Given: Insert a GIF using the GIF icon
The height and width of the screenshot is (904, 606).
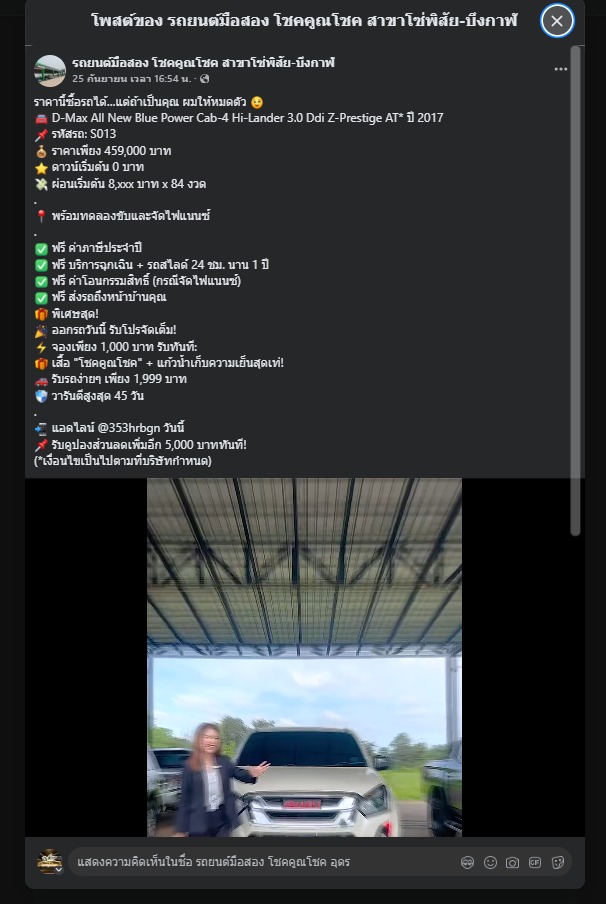Looking at the screenshot, I should [535, 862].
